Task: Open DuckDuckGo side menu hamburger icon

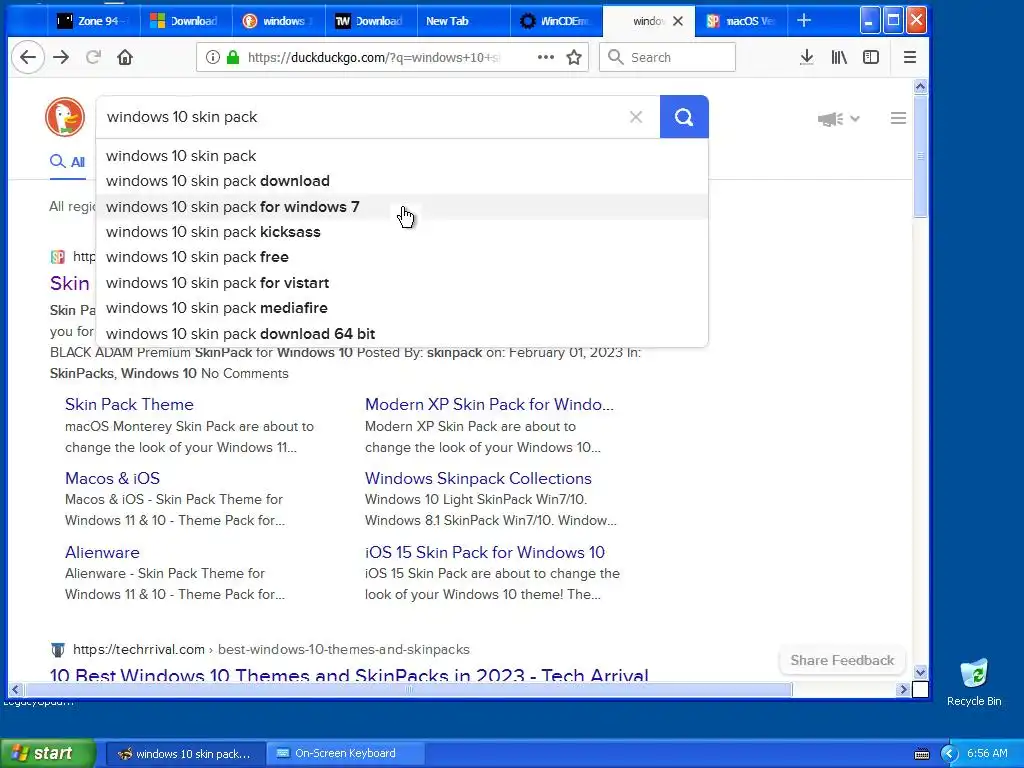Action: (x=898, y=118)
